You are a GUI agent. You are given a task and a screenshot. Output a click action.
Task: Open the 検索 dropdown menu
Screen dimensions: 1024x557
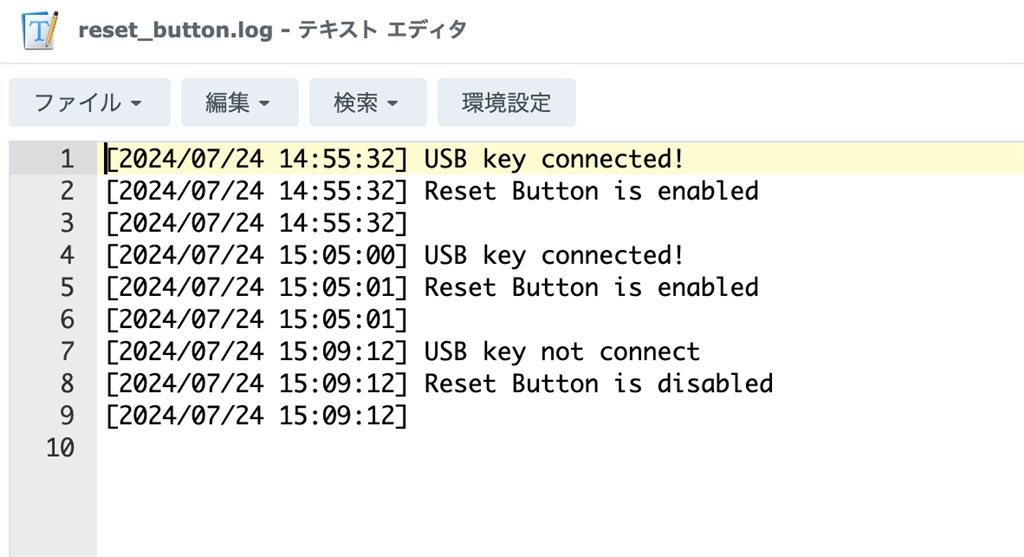pos(368,103)
